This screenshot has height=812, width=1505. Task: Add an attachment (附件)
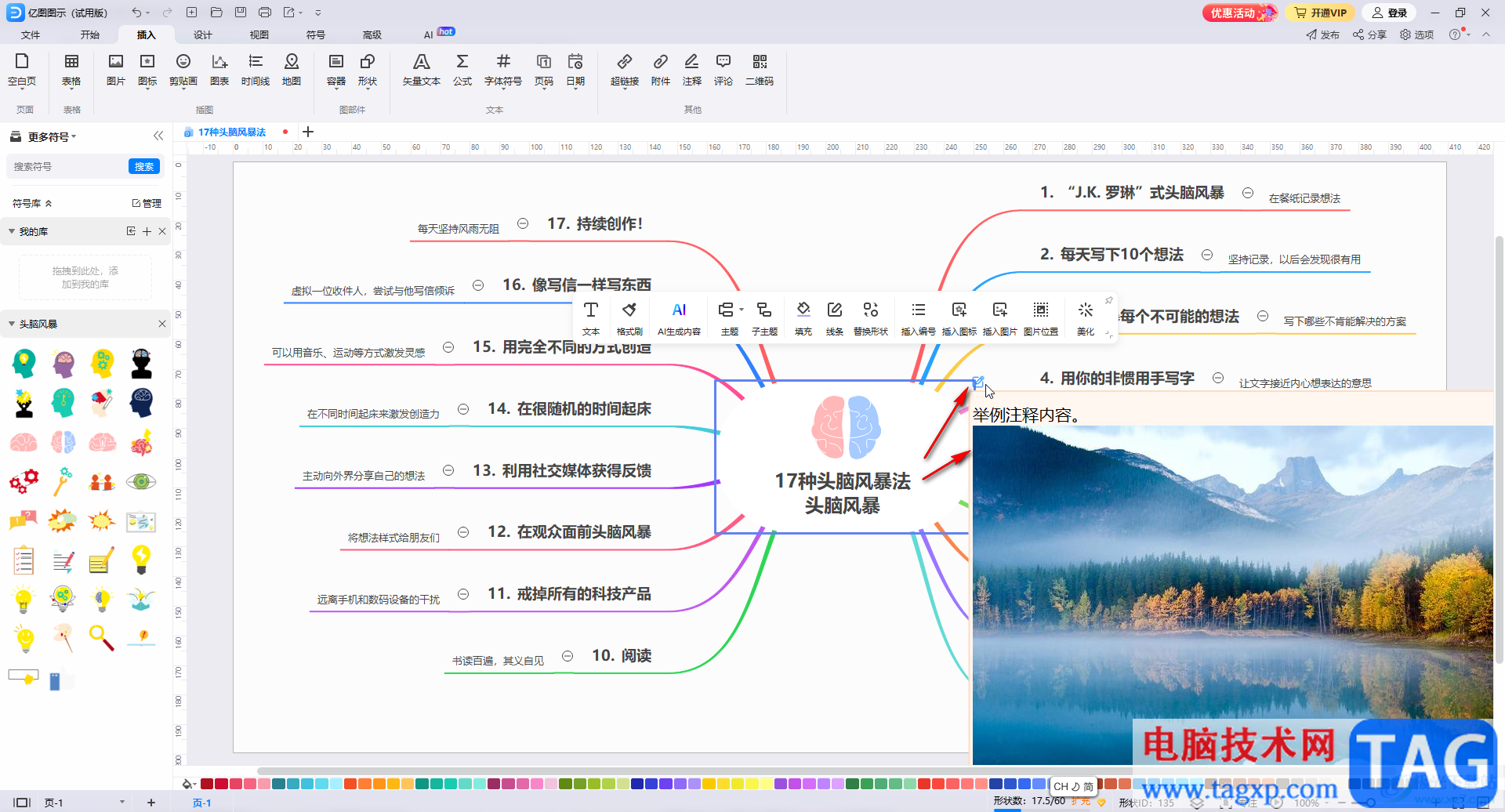(661, 69)
